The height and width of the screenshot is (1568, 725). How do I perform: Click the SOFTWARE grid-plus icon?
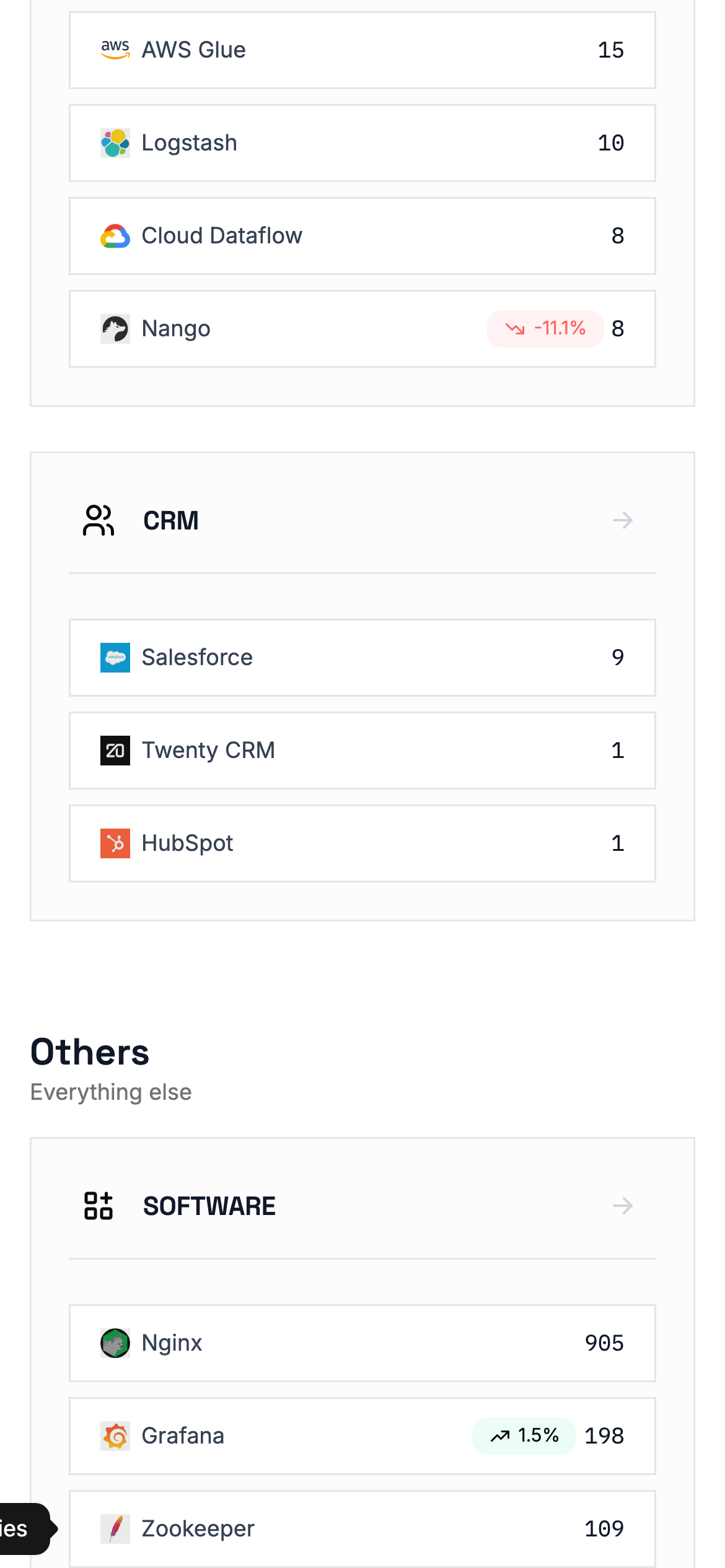99,1206
